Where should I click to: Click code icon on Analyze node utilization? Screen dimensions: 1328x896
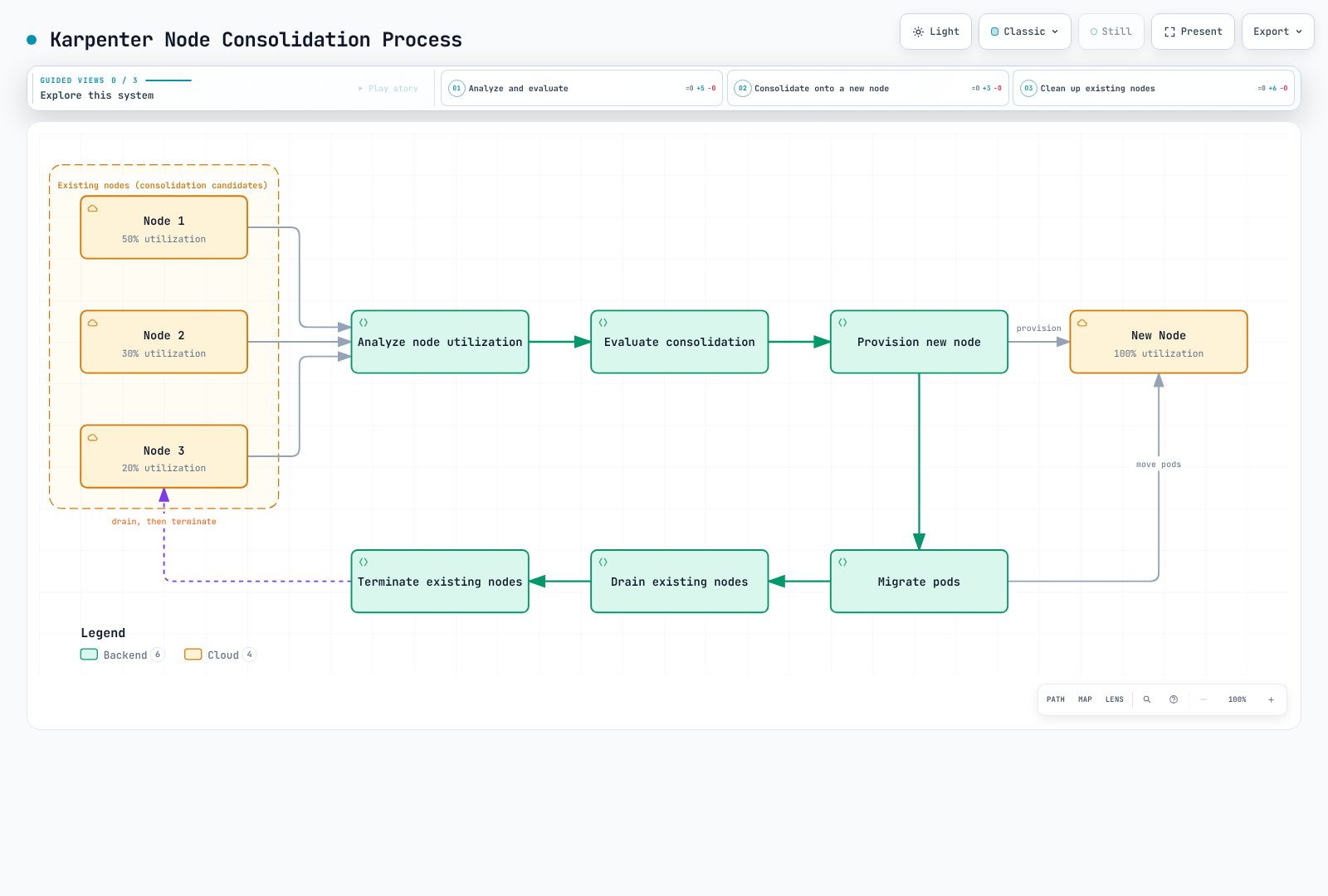pyautogui.click(x=364, y=323)
